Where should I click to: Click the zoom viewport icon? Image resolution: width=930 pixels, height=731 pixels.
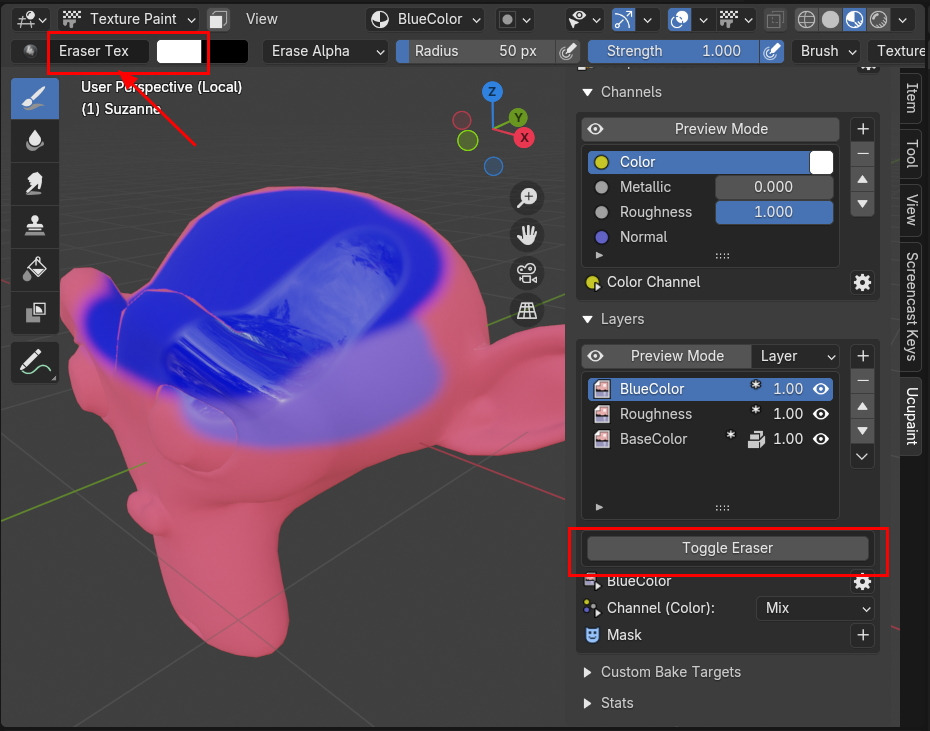527,198
